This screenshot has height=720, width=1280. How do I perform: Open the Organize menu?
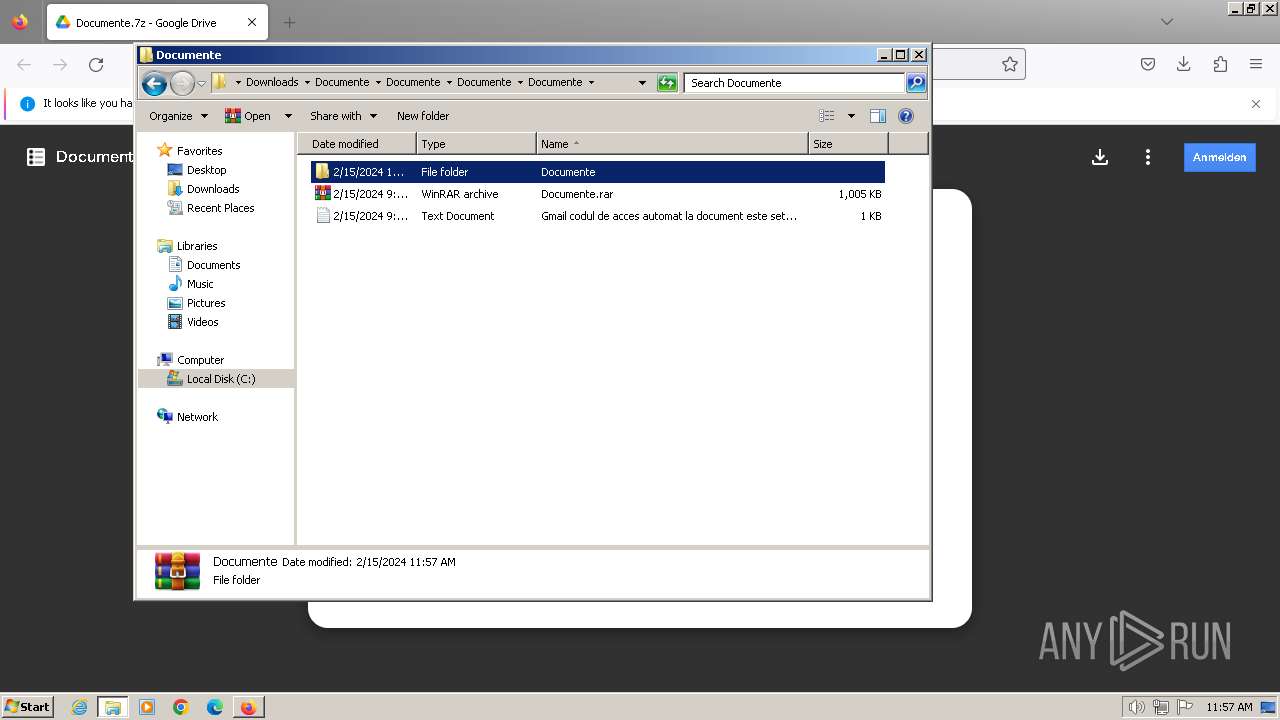pyautogui.click(x=178, y=116)
